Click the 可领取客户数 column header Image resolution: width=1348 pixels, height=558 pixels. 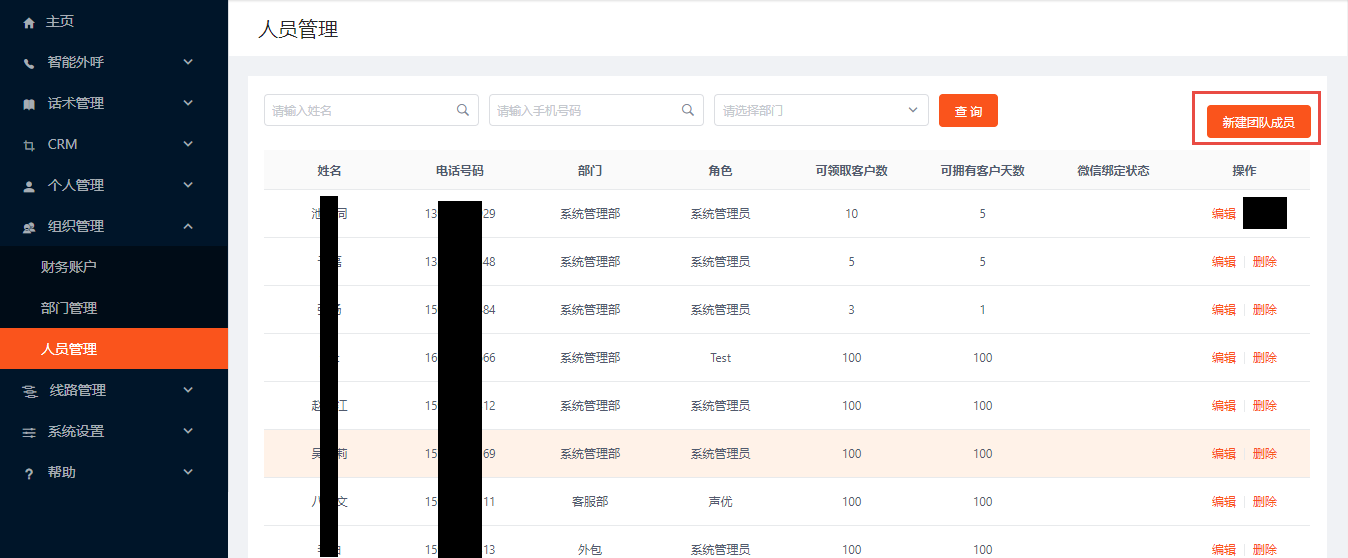click(851, 171)
